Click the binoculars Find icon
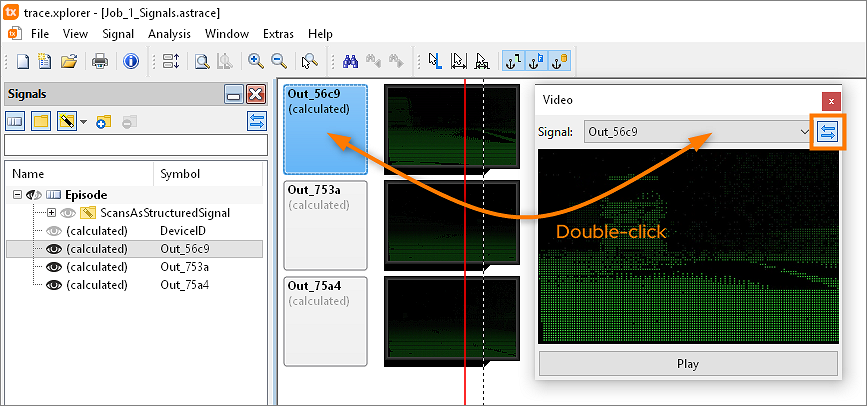The height and width of the screenshot is (406, 867). [351, 61]
